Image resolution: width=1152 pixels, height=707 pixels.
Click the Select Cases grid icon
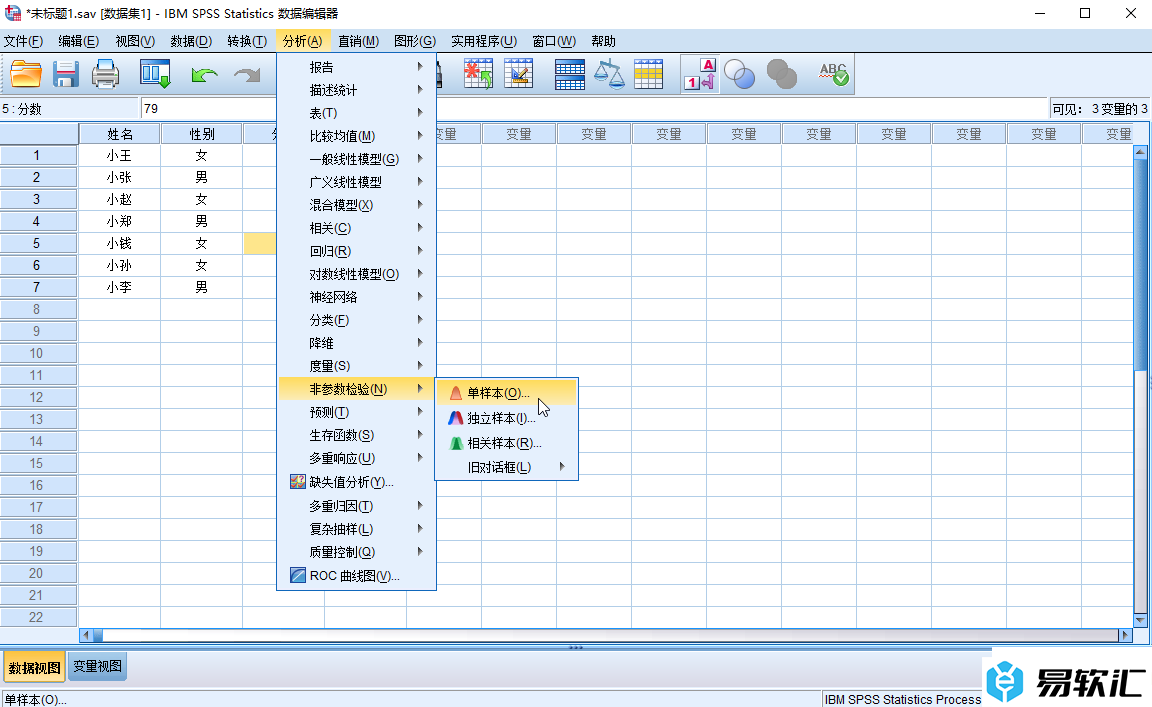click(x=648, y=74)
